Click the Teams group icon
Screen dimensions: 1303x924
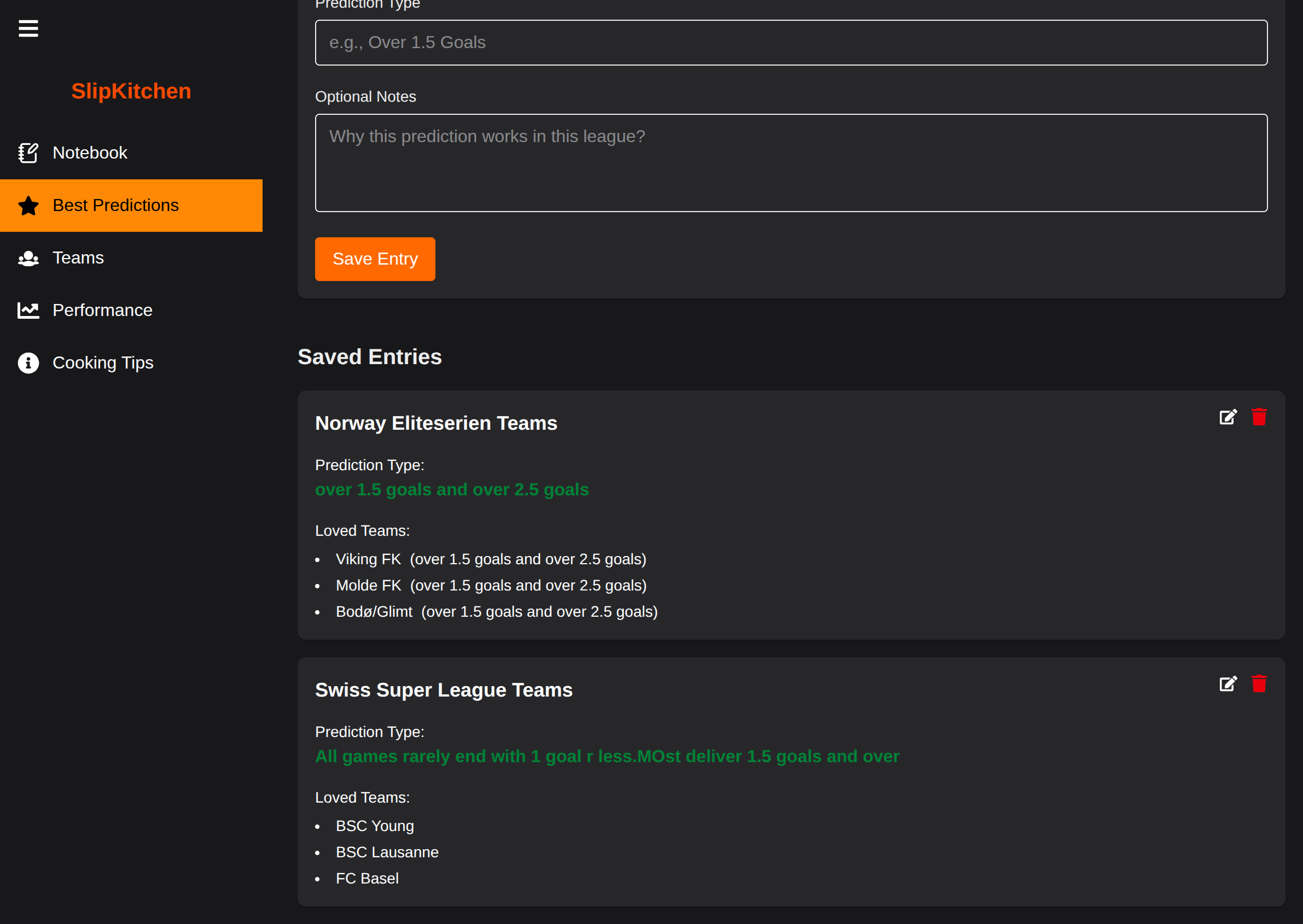[x=28, y=258]
